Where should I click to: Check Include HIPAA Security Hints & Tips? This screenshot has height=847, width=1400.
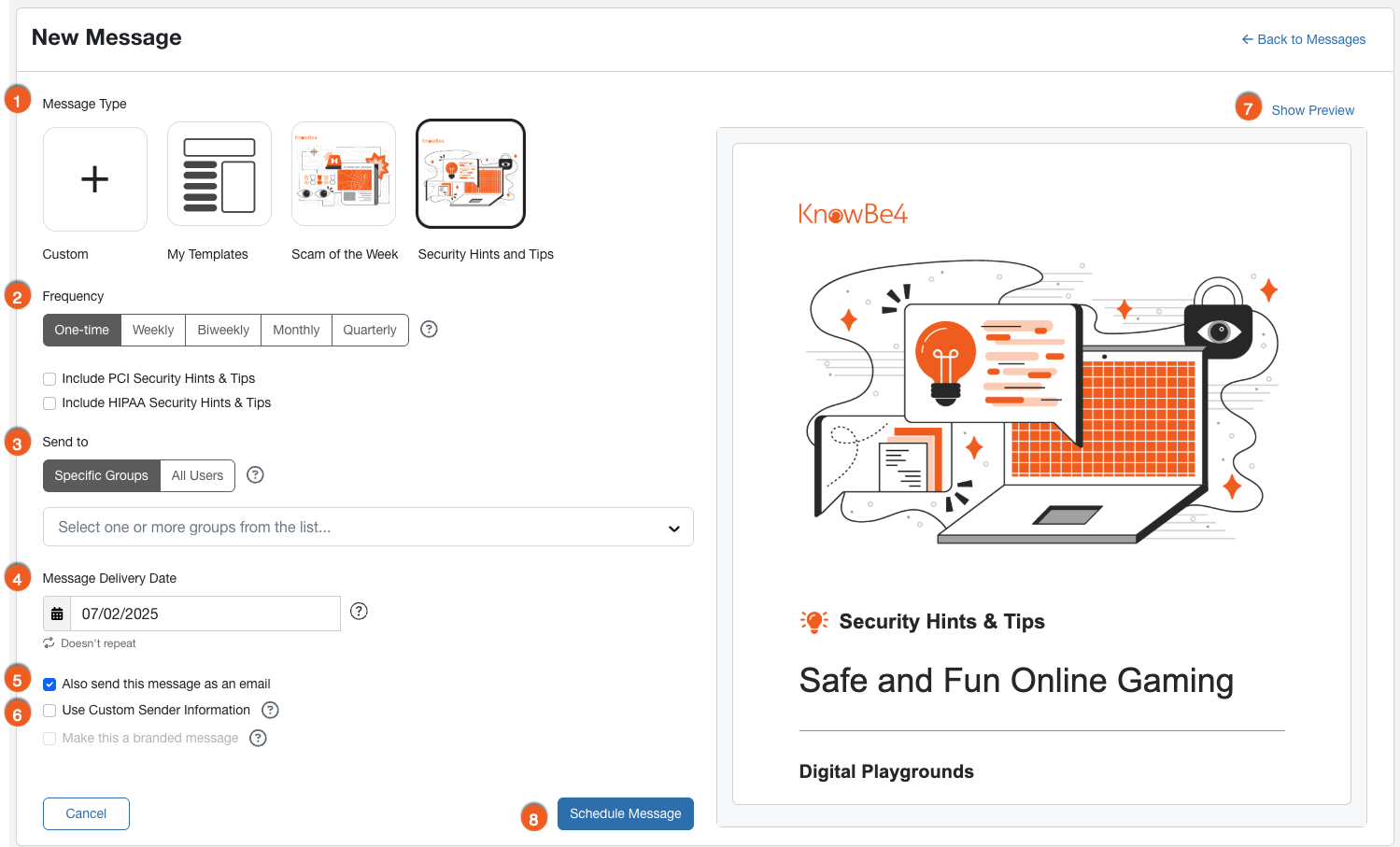pyautogui.click(x=49, y=402)
